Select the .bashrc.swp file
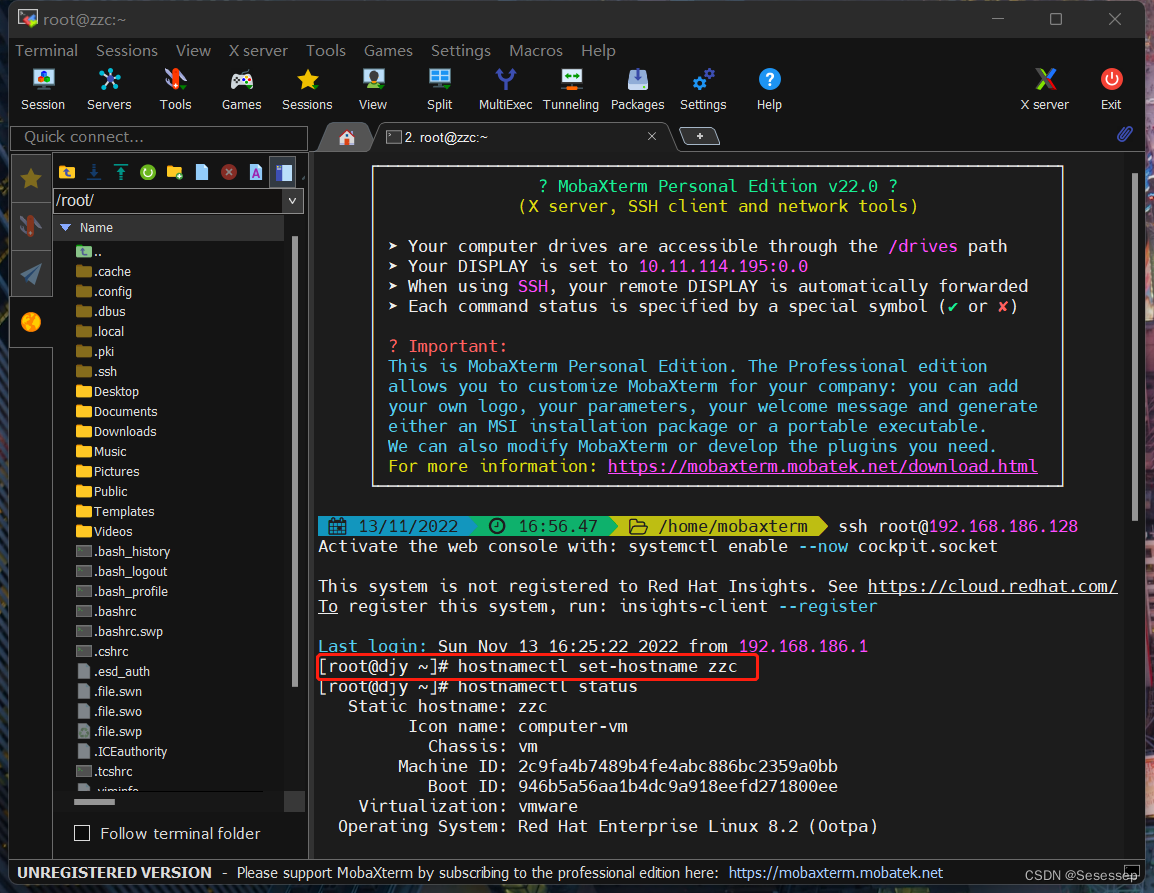Viewport: 1154px width, 893px height. (x=119, y=632)
